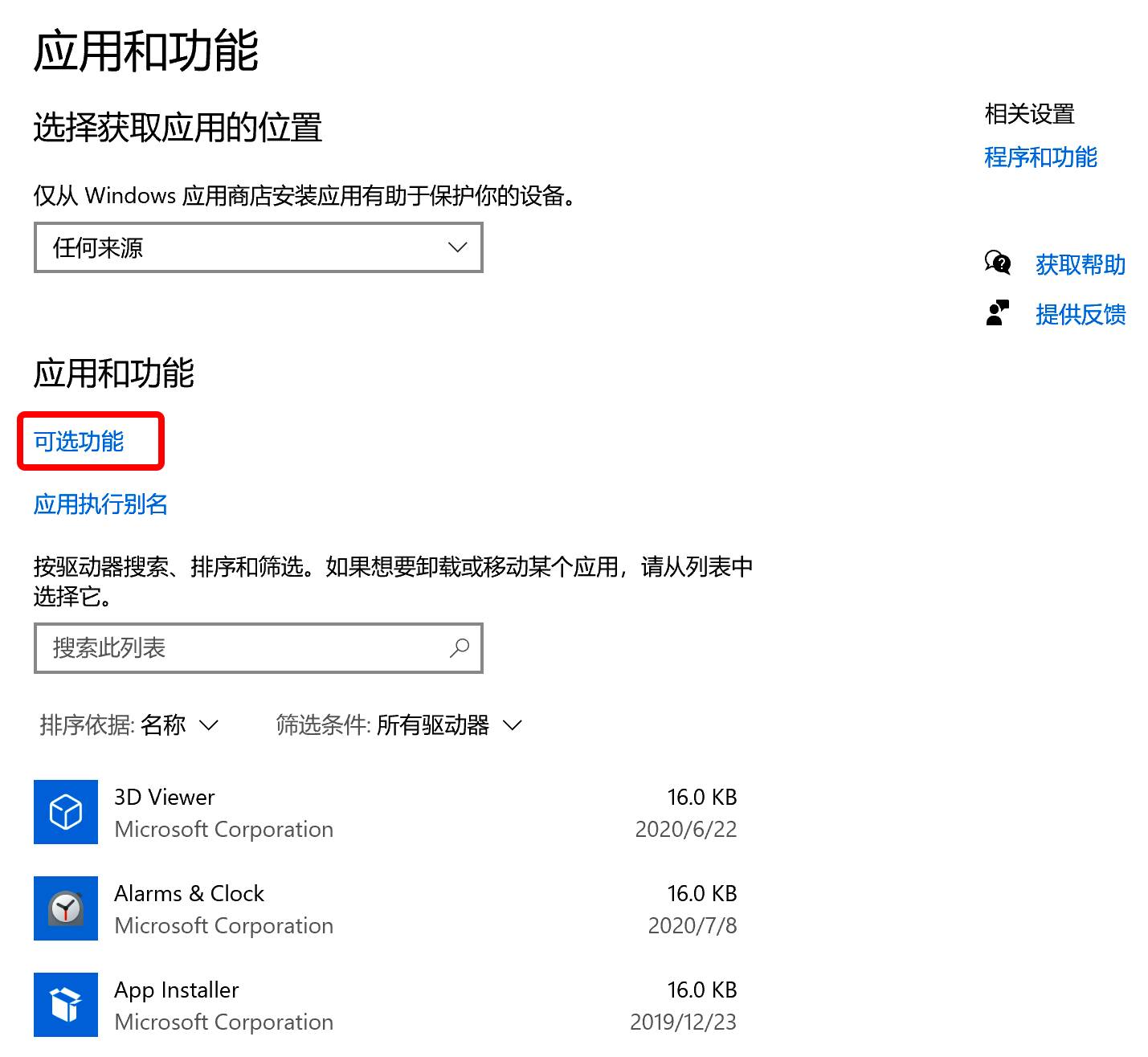The image size is (1148, 1057).
Task: Click the large 应用和功能 page title
Action: click(146, 51)
